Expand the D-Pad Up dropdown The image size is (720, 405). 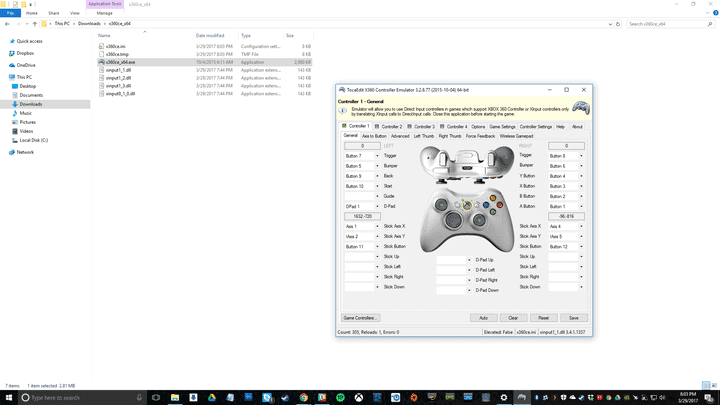469,260
